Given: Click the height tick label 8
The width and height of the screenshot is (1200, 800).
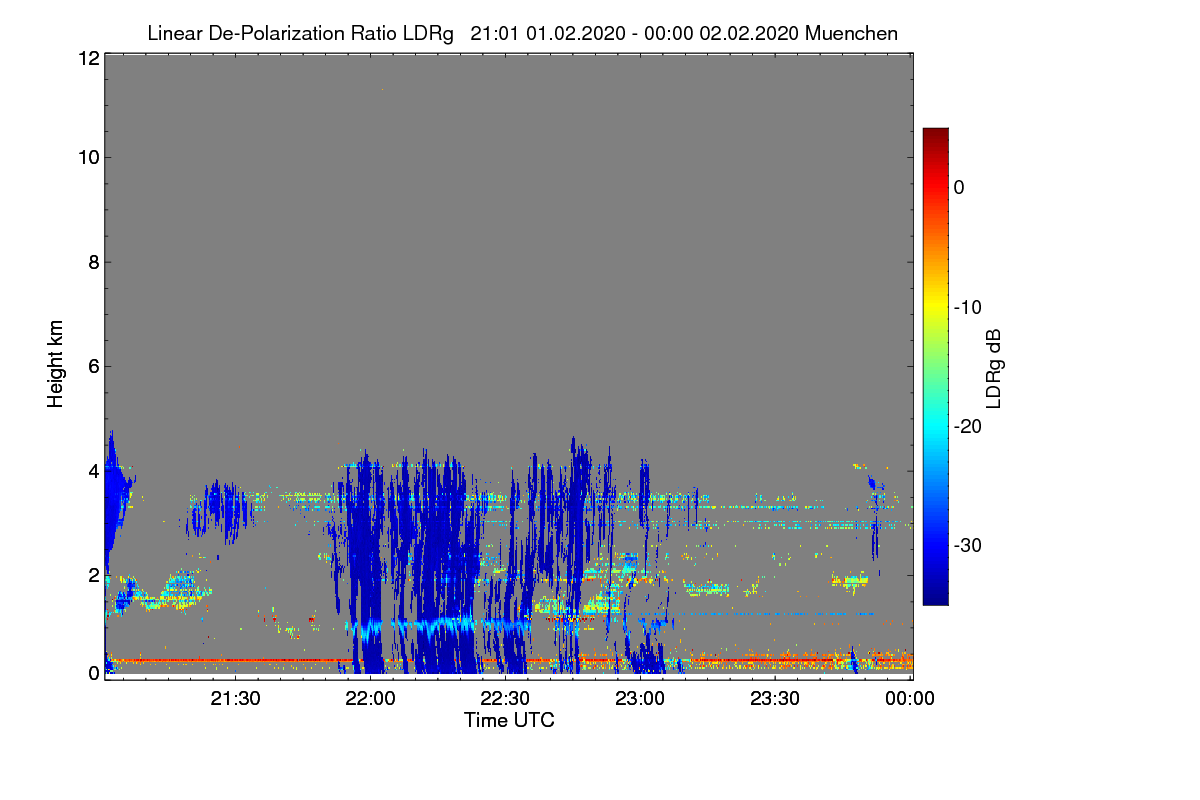Looking at the screenshot, I should (93, 262).
